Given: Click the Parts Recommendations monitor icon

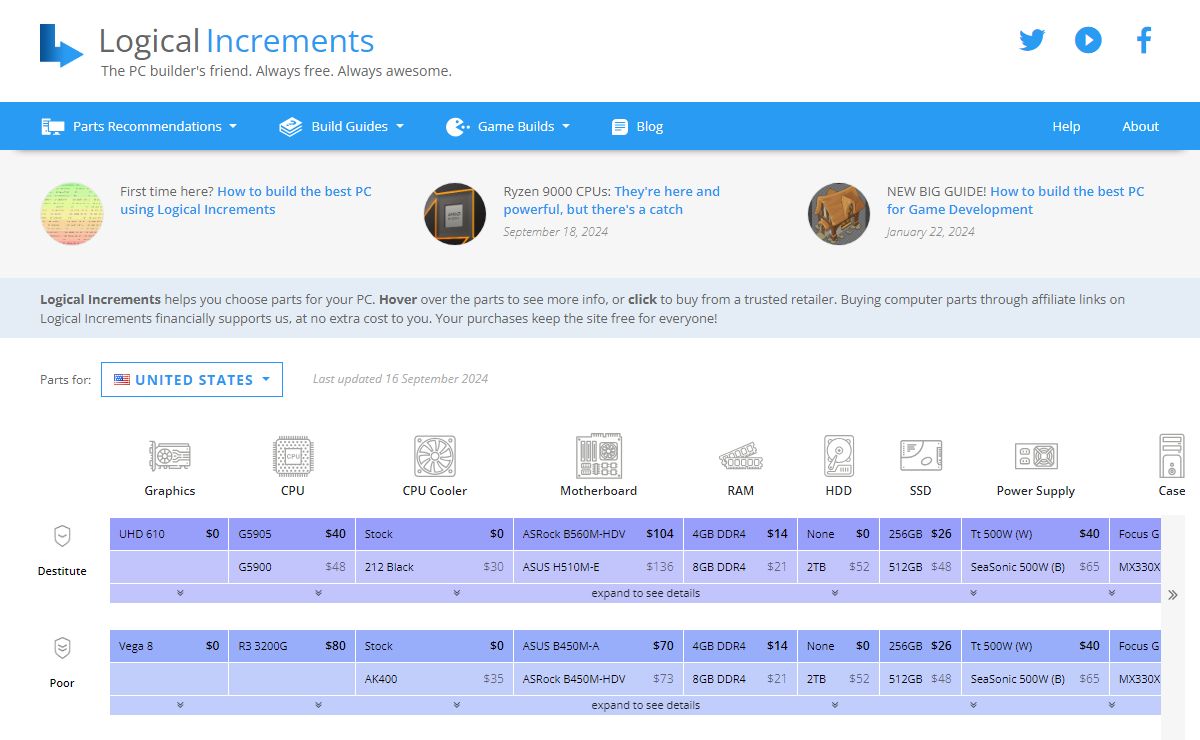Looking at the screenshot, I should (52, 126).
